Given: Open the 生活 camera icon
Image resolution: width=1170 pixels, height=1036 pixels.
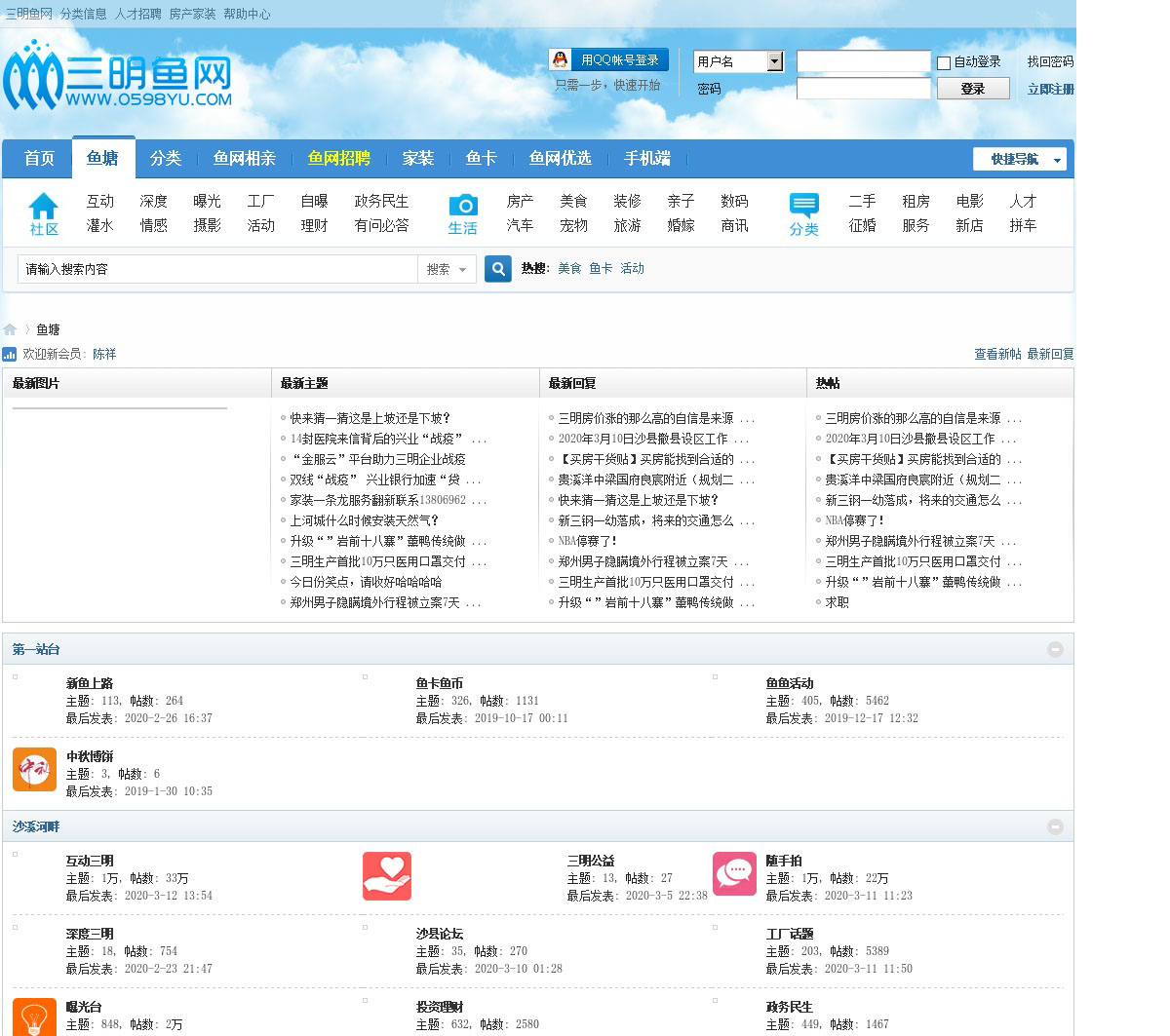Looking at the screenshot, I should pos(463,206).
